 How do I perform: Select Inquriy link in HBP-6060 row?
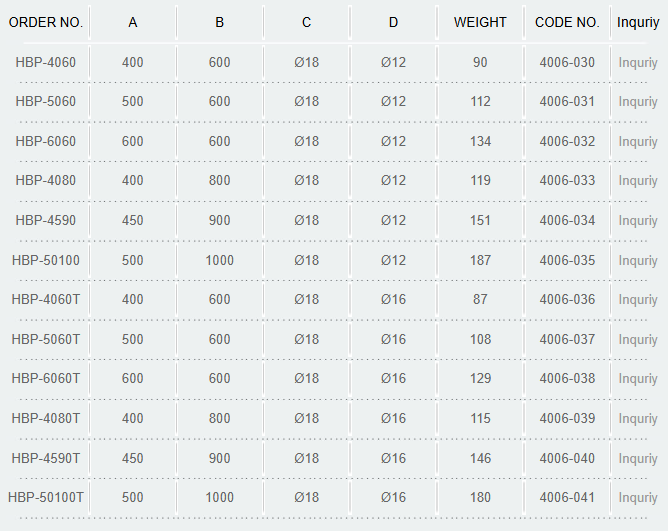pyautogui.click(x=638, y=142)
